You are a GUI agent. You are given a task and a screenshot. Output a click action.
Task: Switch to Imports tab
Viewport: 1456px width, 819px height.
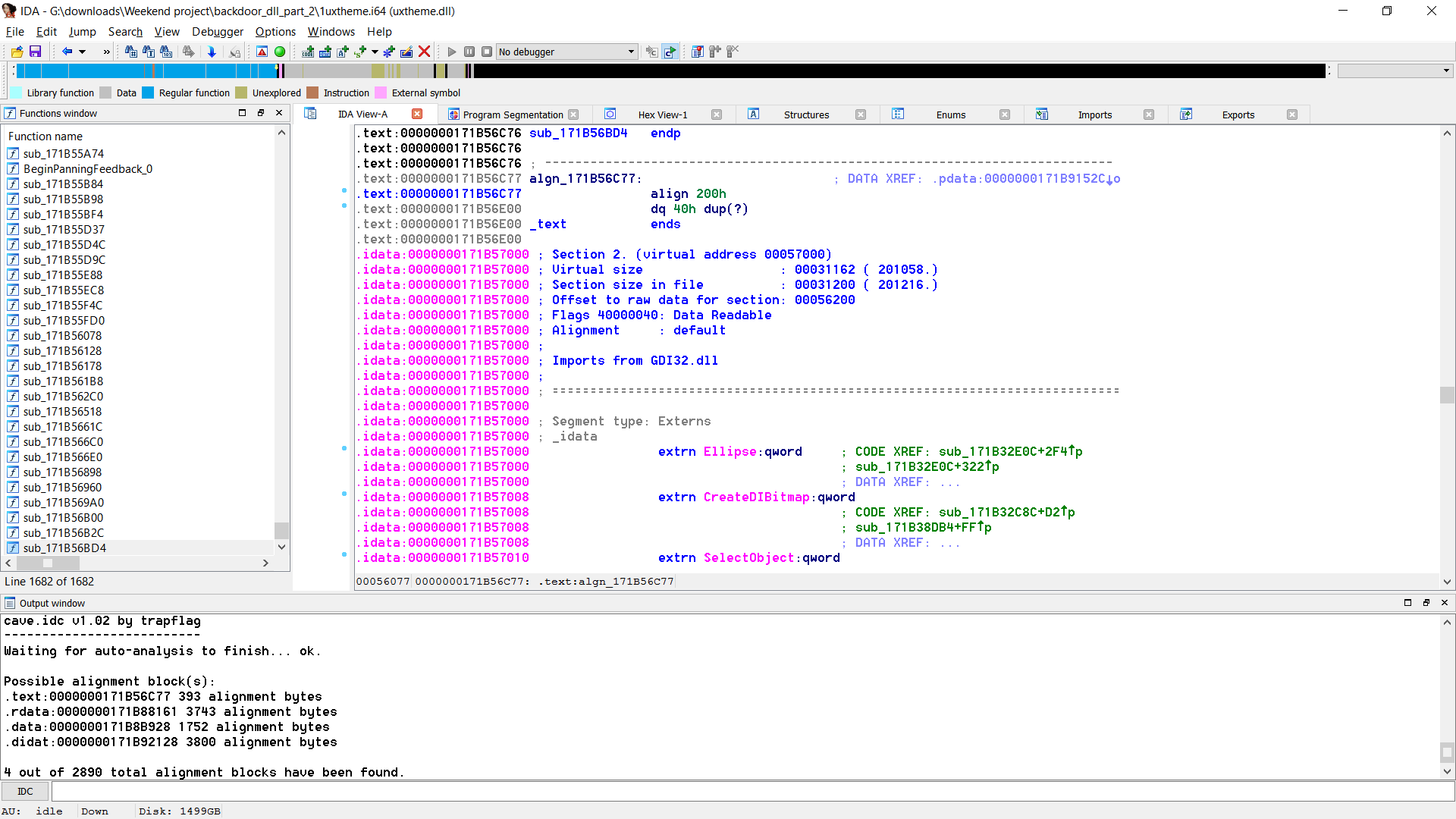click(1095, 115)
